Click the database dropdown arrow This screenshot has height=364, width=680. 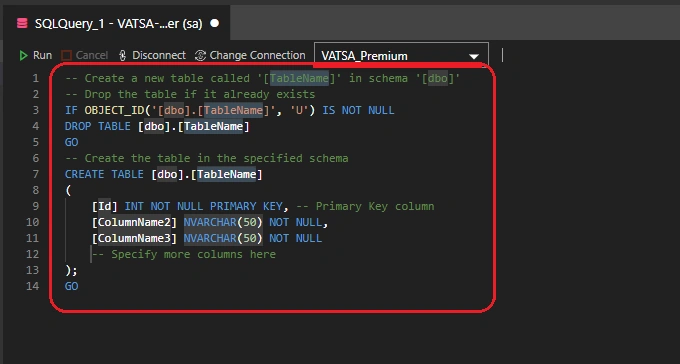474,56
